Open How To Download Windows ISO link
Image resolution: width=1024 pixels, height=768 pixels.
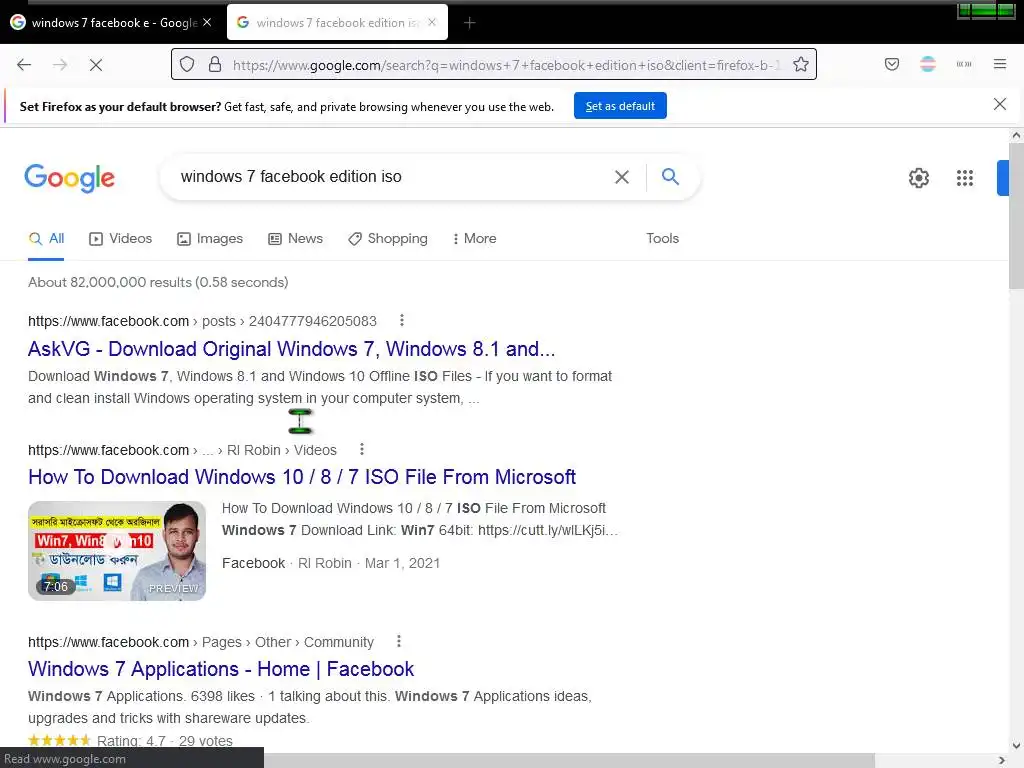pos(302,477)
